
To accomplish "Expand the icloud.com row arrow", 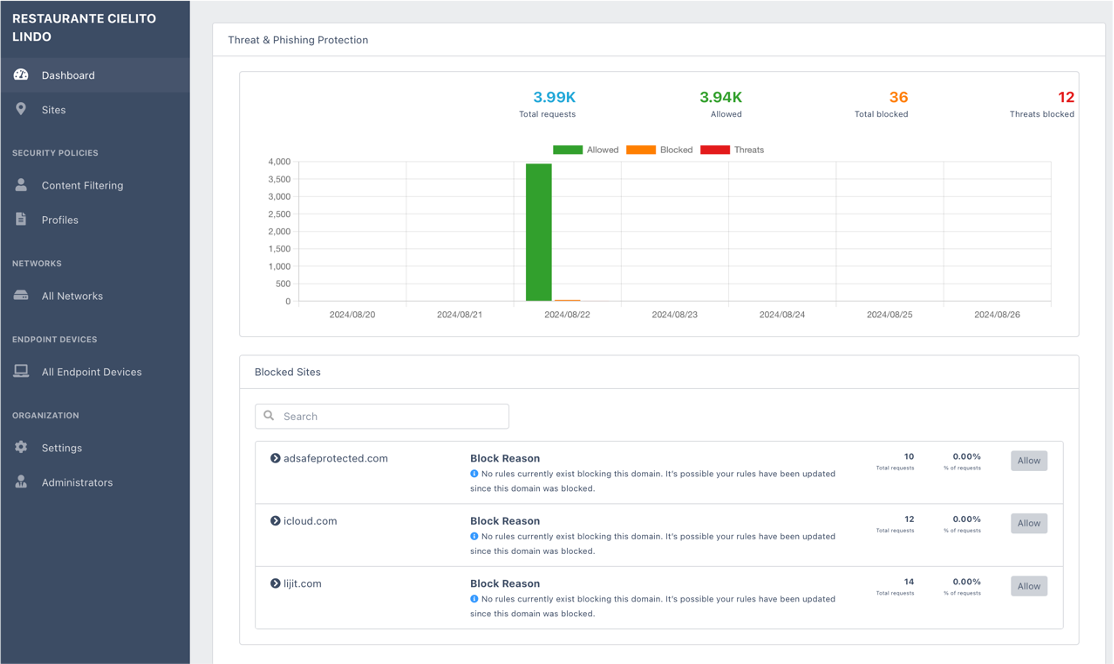I will [x=275, y=521].
